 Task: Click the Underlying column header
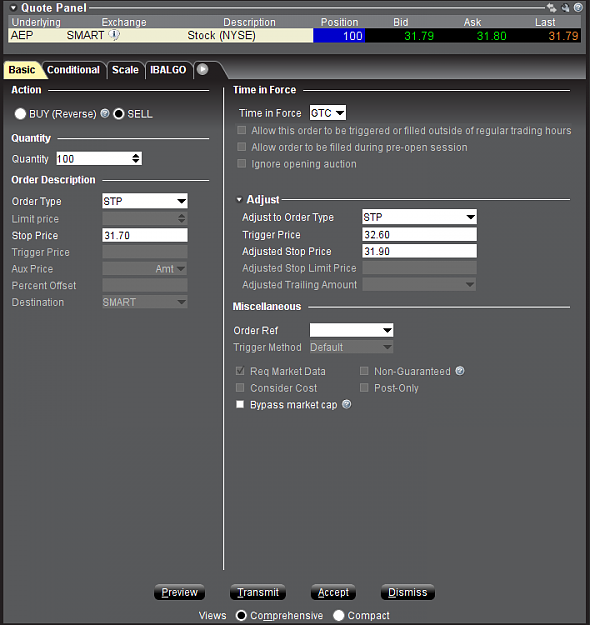click(x=36, y=22)
